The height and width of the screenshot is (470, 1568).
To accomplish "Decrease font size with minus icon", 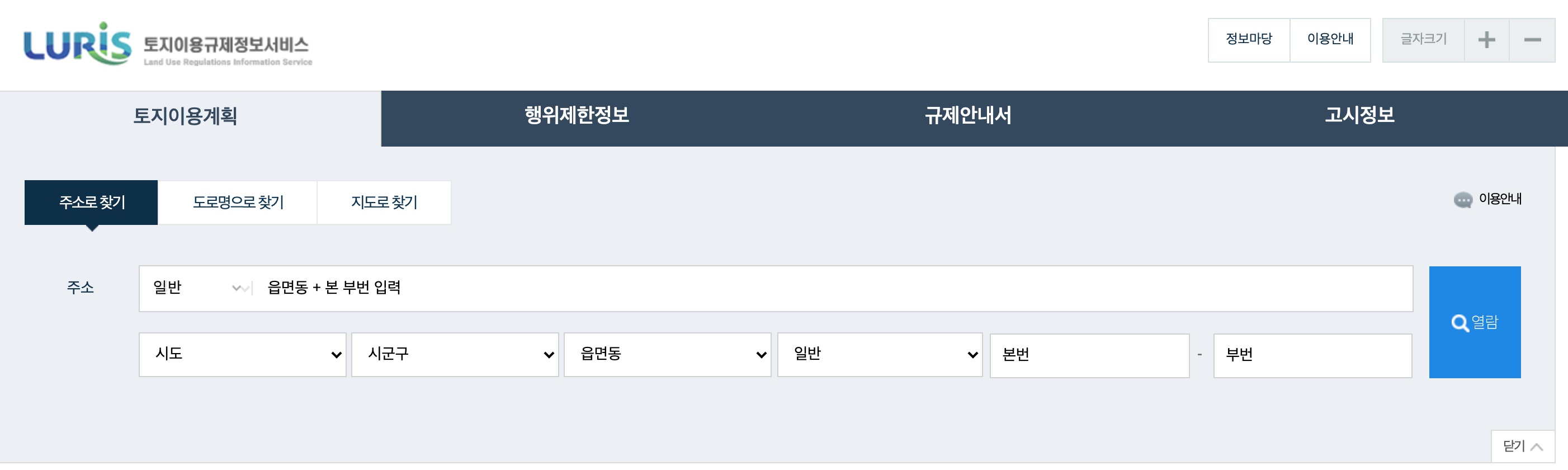I will tap(1532, 40).
